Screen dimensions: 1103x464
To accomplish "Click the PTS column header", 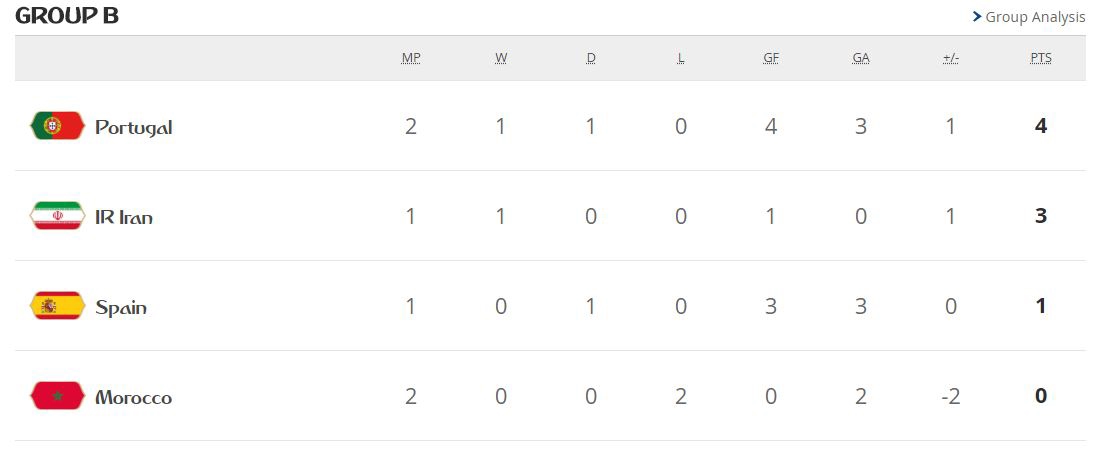I will pyautogui.click(x=1041, y=58).
